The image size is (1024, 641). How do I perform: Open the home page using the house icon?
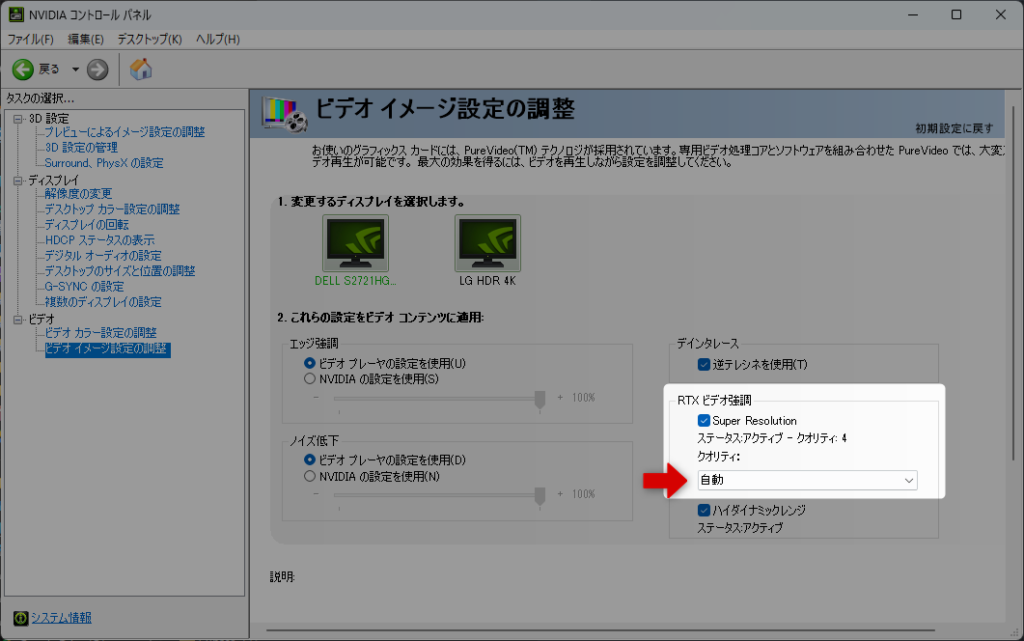click(x=141, y=69)
